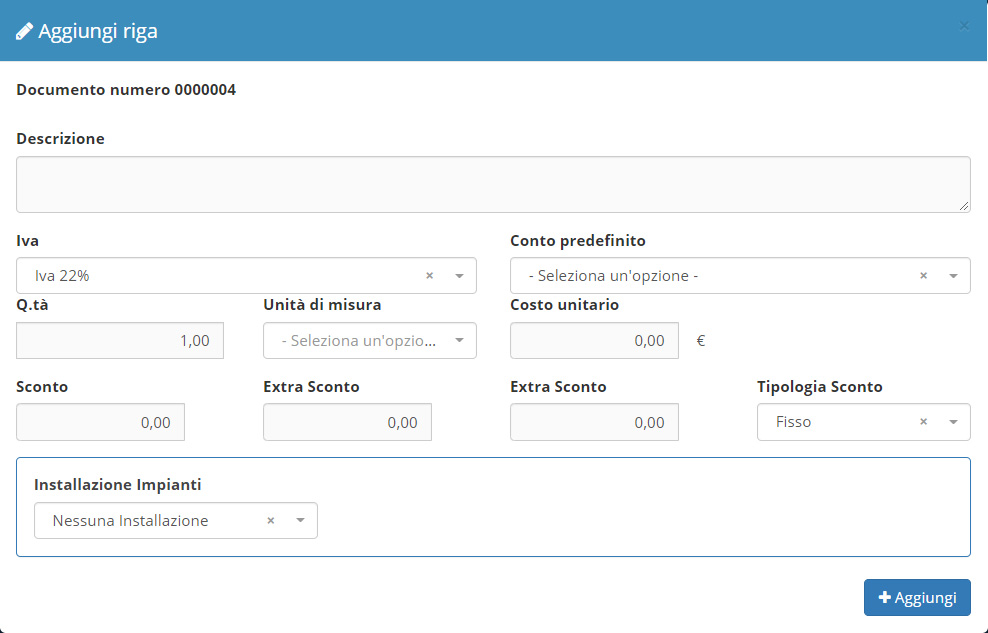This screenshot has width=988, height=633.
Task: Click the Descrizione resize handle corner
Action: (x=964, y=206)
